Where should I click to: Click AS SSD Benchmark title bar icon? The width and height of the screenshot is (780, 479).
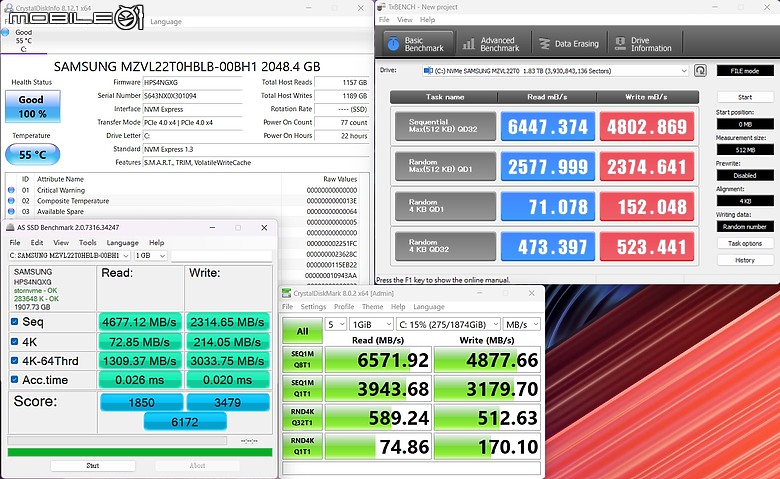[x=10, y=227]
